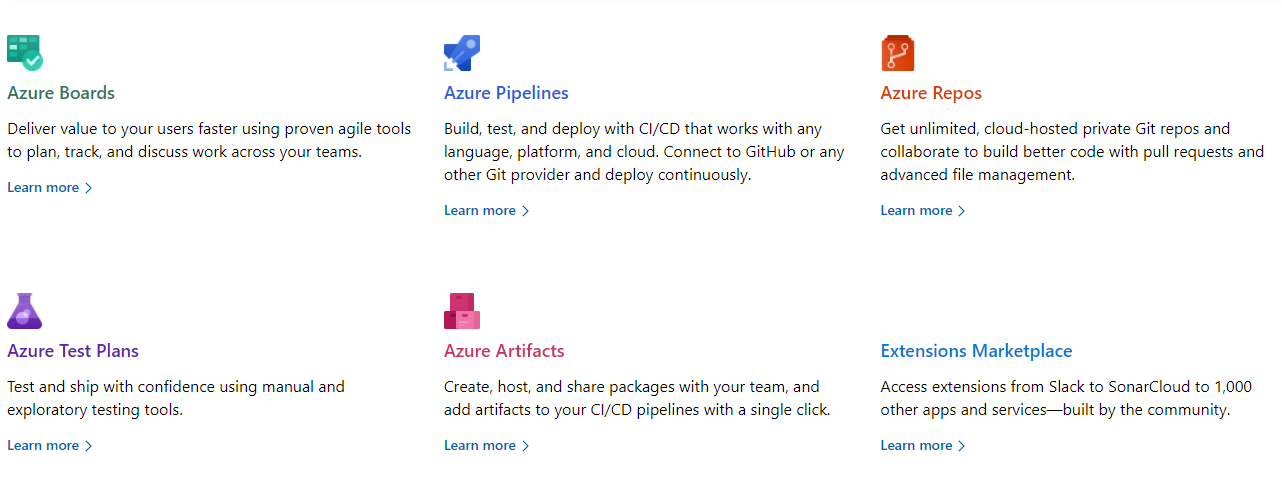Click Learn more under Azure Test Plans
Image resolution: width=1282 pixels, height=499 pixels.
(43, 445)
